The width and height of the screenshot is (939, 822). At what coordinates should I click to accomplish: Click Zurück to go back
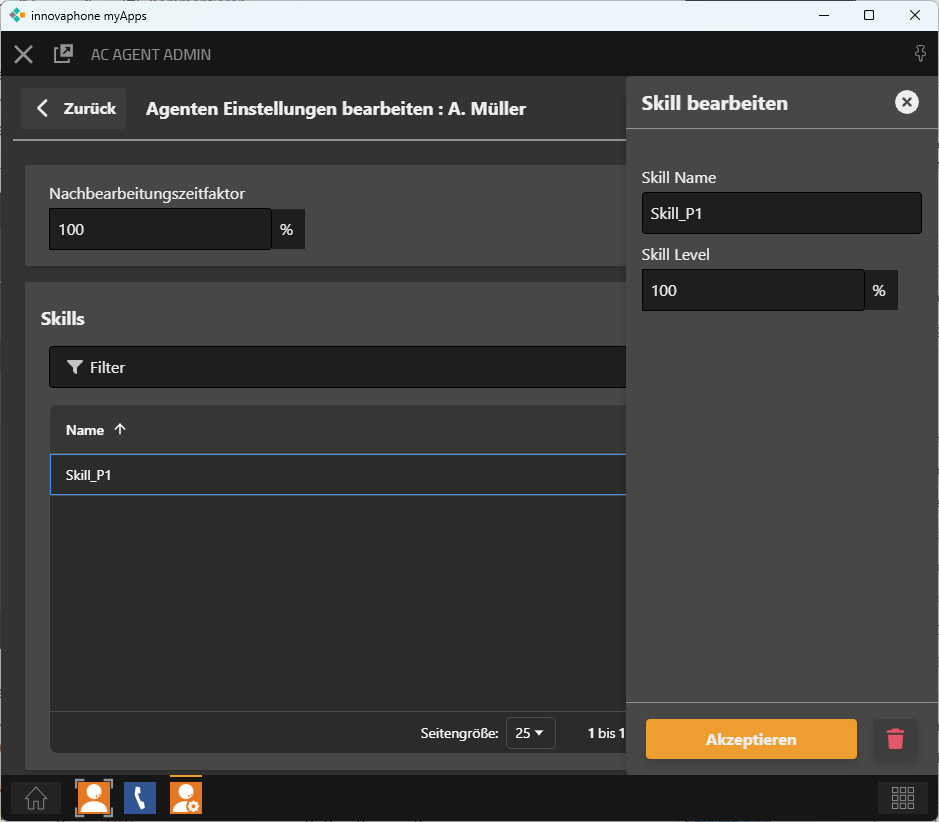(75, 109)
